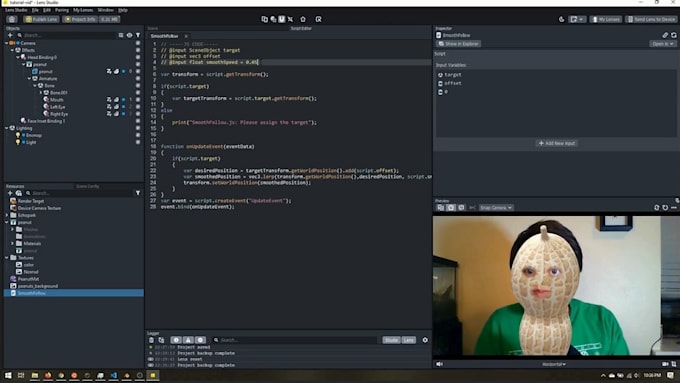Collapse the Textures folder
The width and height of the screenshot is (680, 383).
7,258
